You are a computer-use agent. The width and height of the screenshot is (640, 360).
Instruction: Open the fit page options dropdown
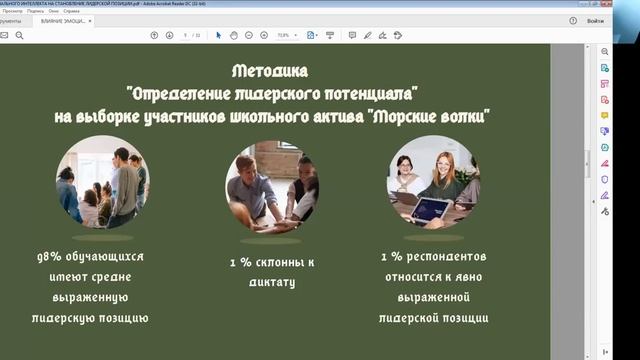pos(312,36)
